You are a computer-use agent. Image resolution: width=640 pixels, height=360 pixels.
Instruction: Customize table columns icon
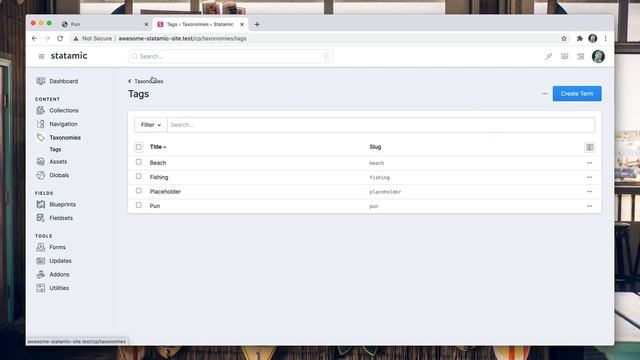590,147
